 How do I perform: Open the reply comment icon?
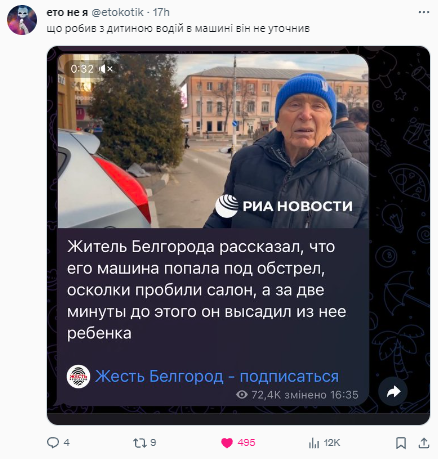click(53, 443)
